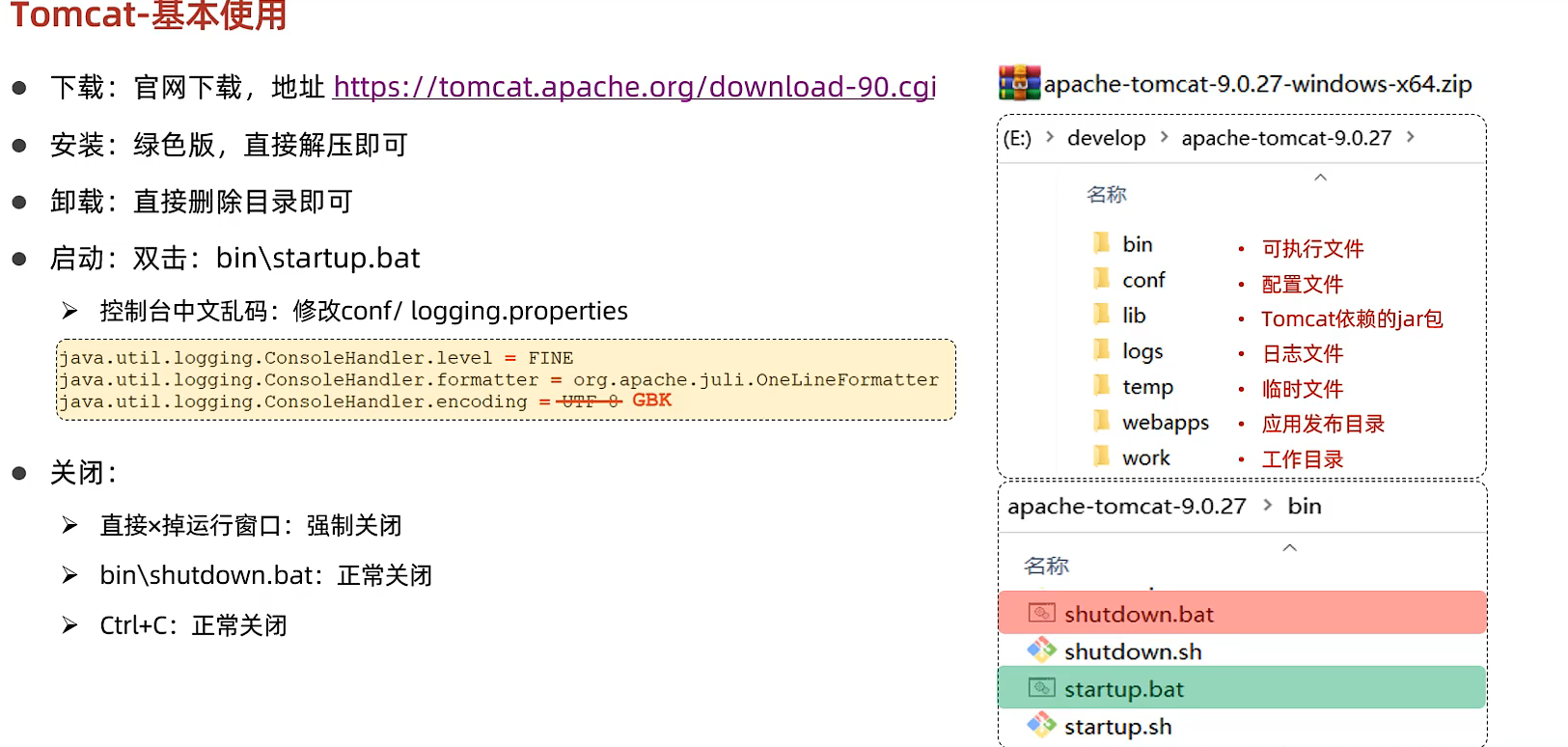This screenshot has width=1568, height=747.
Task: Click the 启动：双击：bin\startup.bat bullet
Action: point(235,259)
